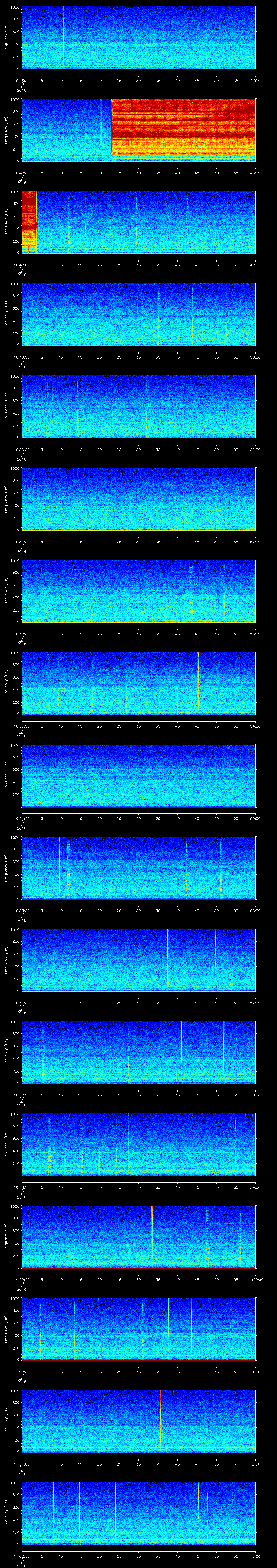Click the "10:55:00" time label
277x1568 pixels.
(x=21, y=910)
